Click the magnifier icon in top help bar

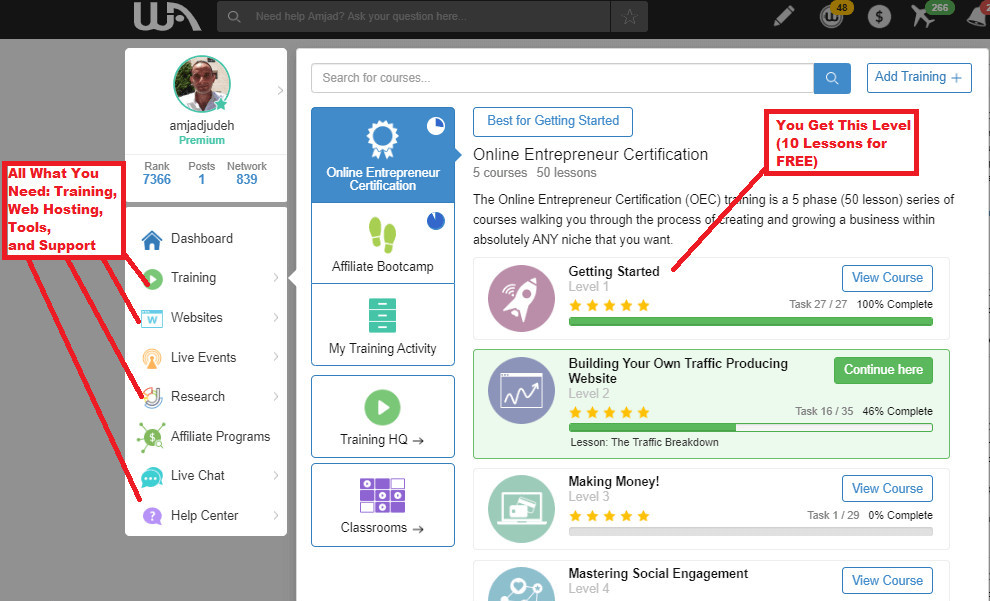coord(234,16)
